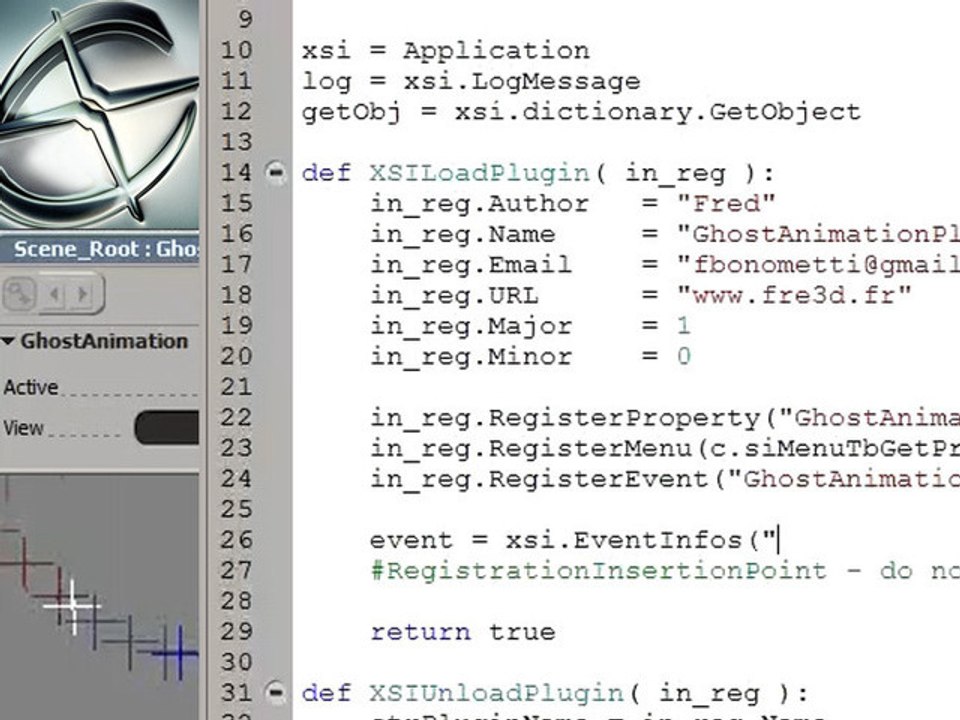Click the "Fred" string value
Screen dimensions: 960x720
point(727,203)
